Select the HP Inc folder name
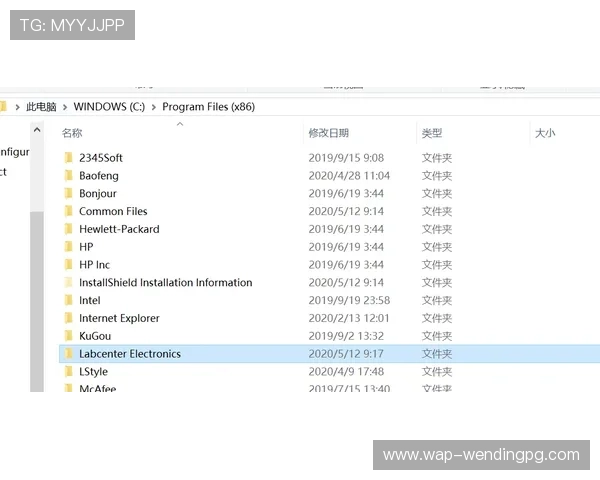The image size is (600, 480). pyautogui.click(x=95, y=264)
